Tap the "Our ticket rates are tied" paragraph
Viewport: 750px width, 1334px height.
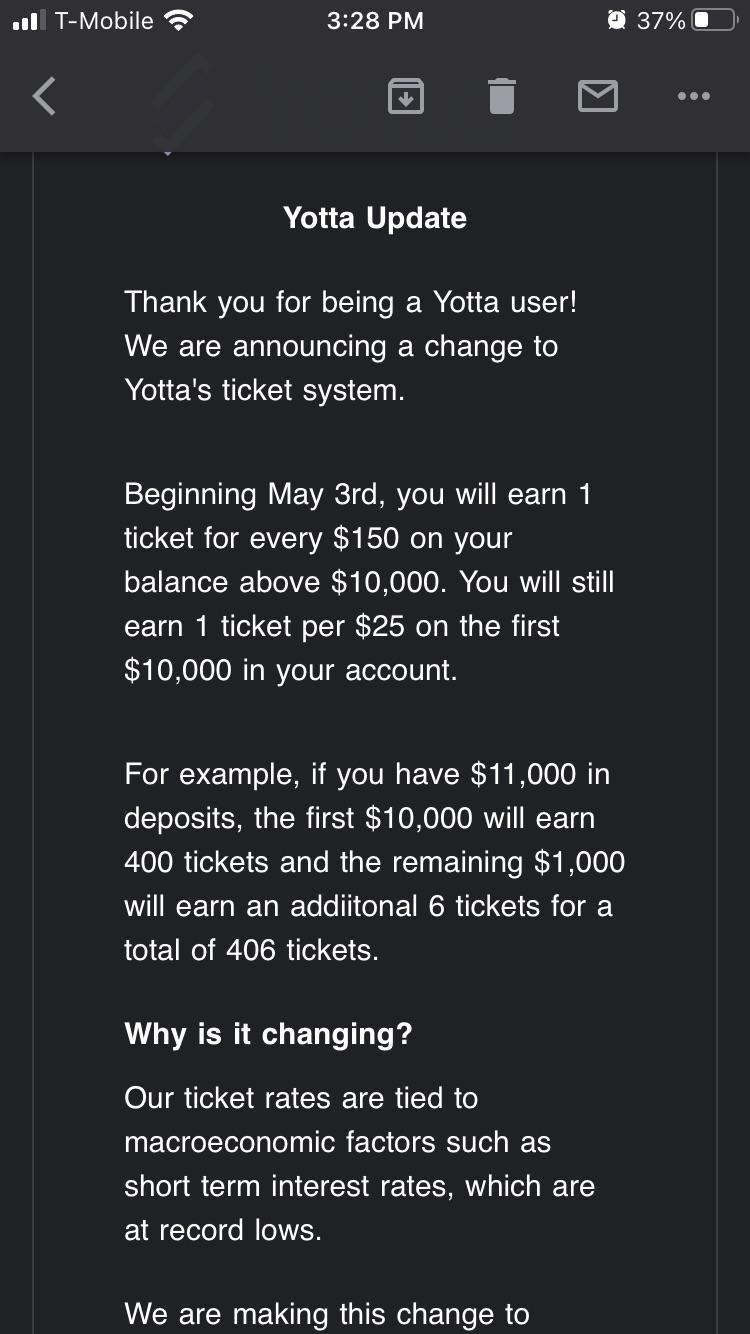coord(359,1164)
